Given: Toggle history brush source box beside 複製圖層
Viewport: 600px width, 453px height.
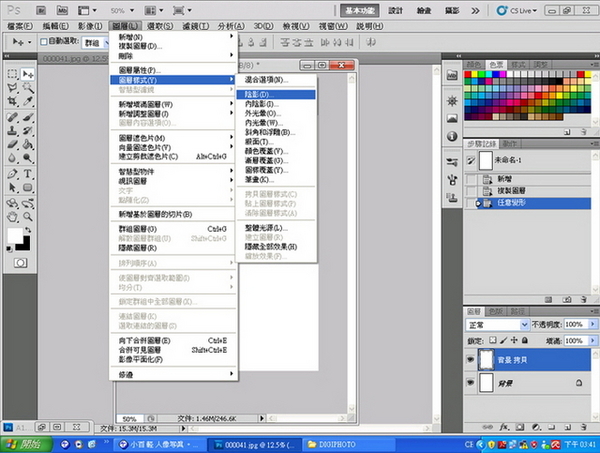Looking at the screenshot, I should click(471, 191).
